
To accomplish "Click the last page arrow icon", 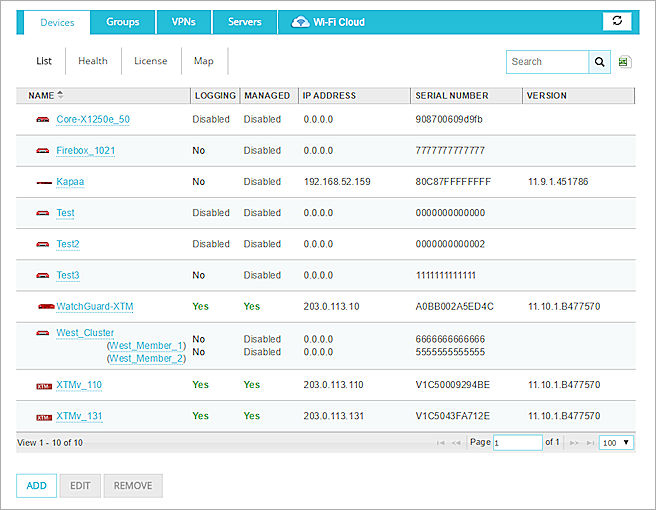I will point(590,442).
